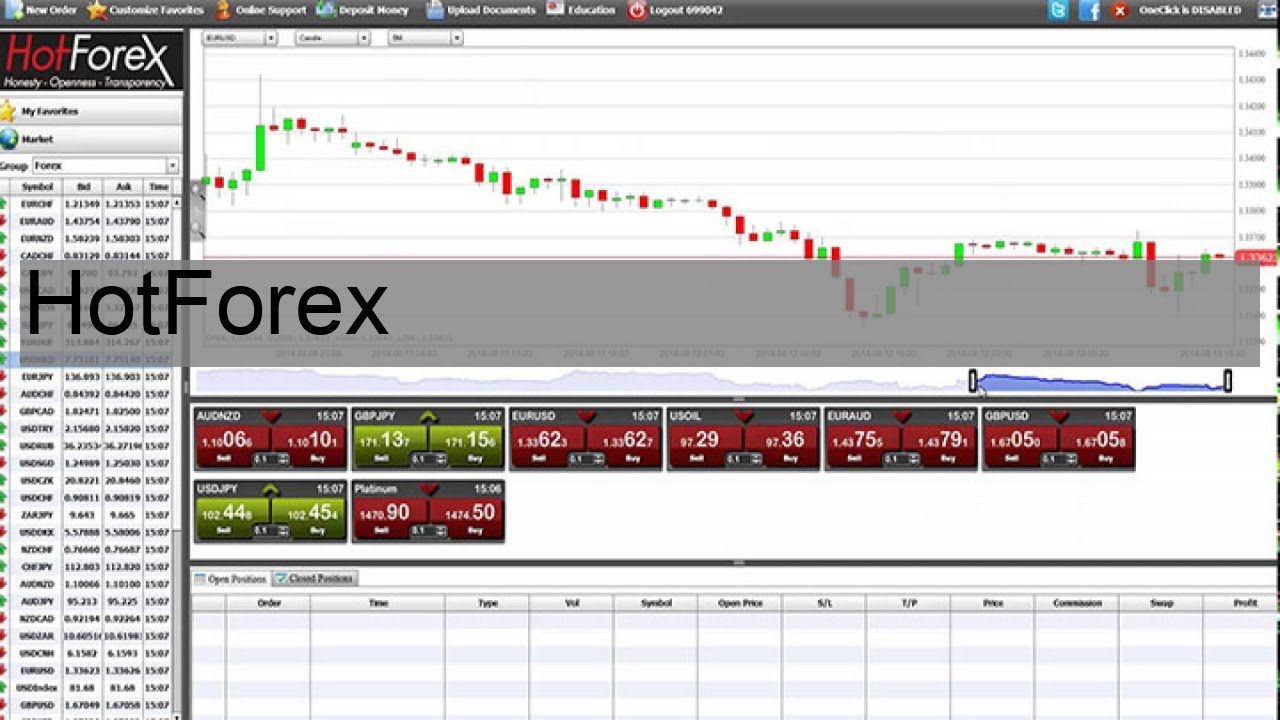Click highlighted blue range in chart navigator

point(1100,382)
